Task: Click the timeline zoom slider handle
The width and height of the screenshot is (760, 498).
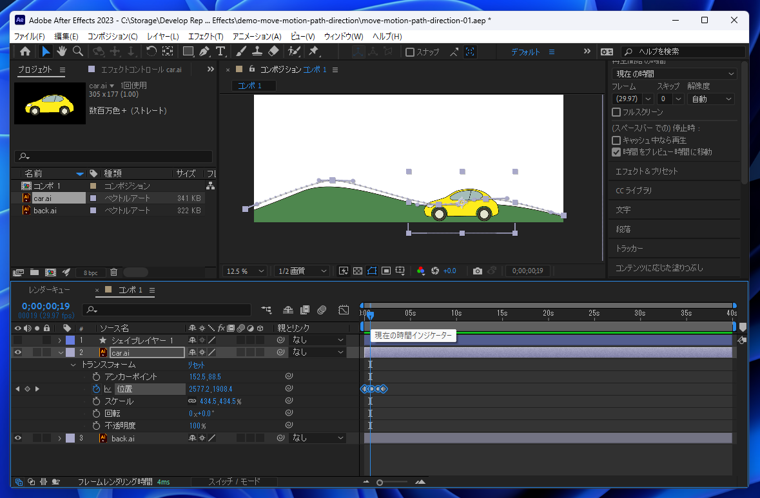Action: pyautogui.click(x=380, y=482)
